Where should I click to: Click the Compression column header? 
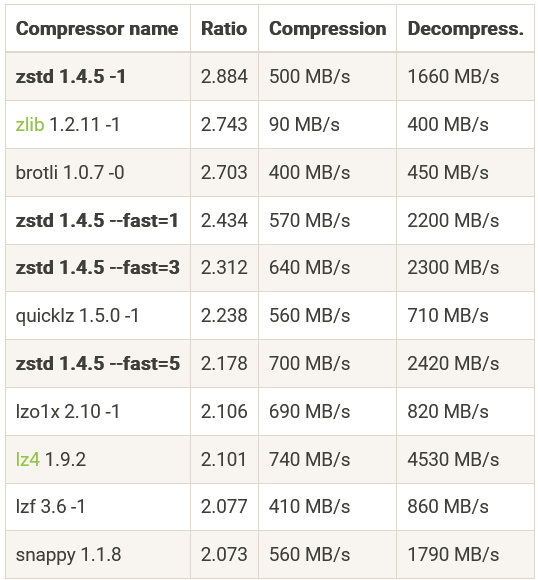(x=327, y=28)
